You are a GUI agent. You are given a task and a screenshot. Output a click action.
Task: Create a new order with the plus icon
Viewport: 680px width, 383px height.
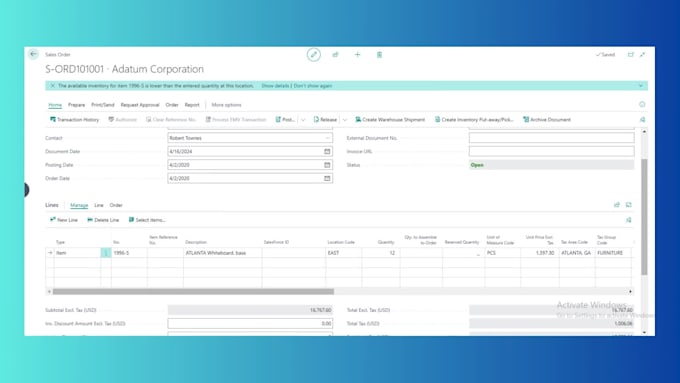pos(357,55)
